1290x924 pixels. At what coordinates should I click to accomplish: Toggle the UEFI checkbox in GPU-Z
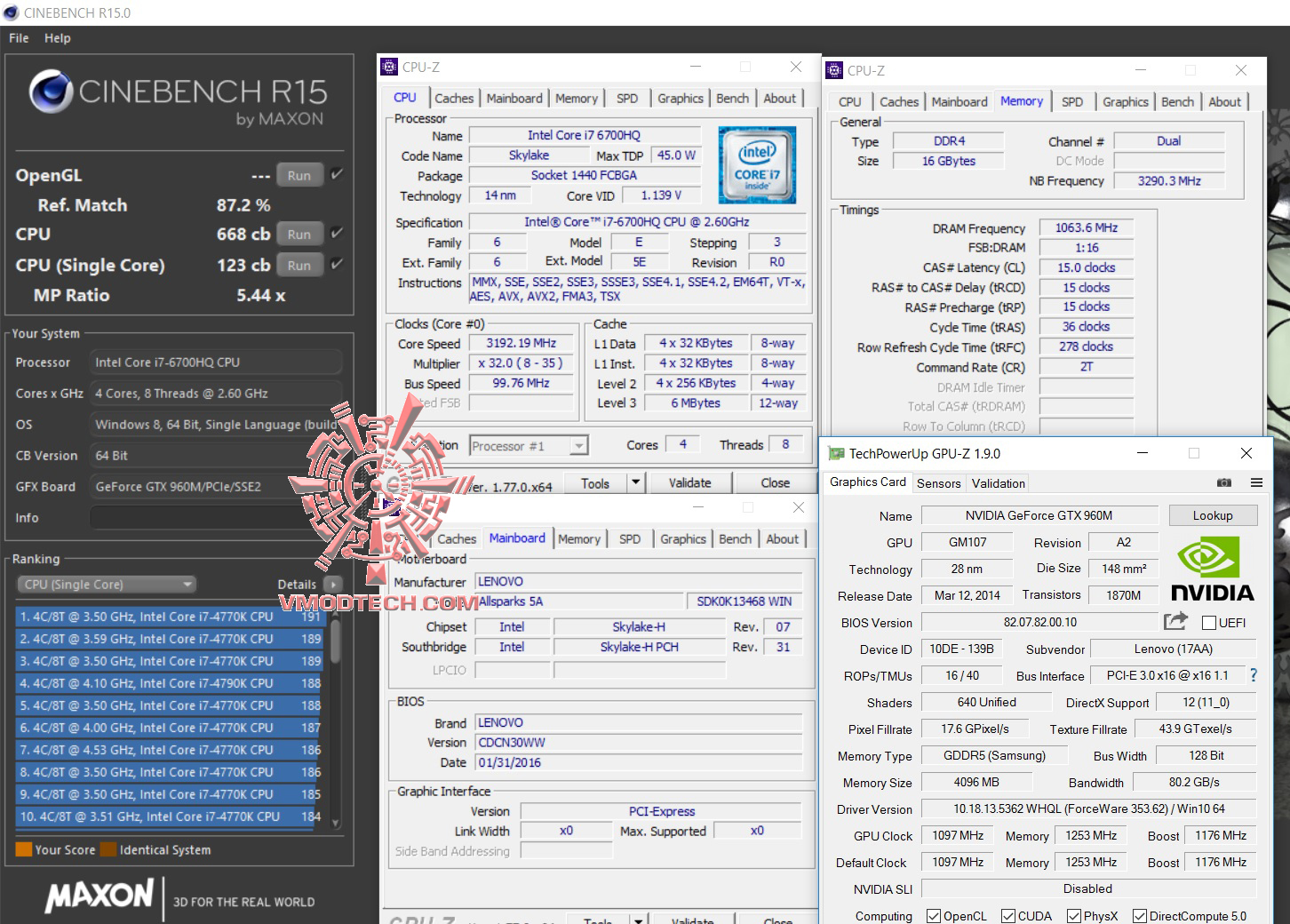coord(1208,622)
